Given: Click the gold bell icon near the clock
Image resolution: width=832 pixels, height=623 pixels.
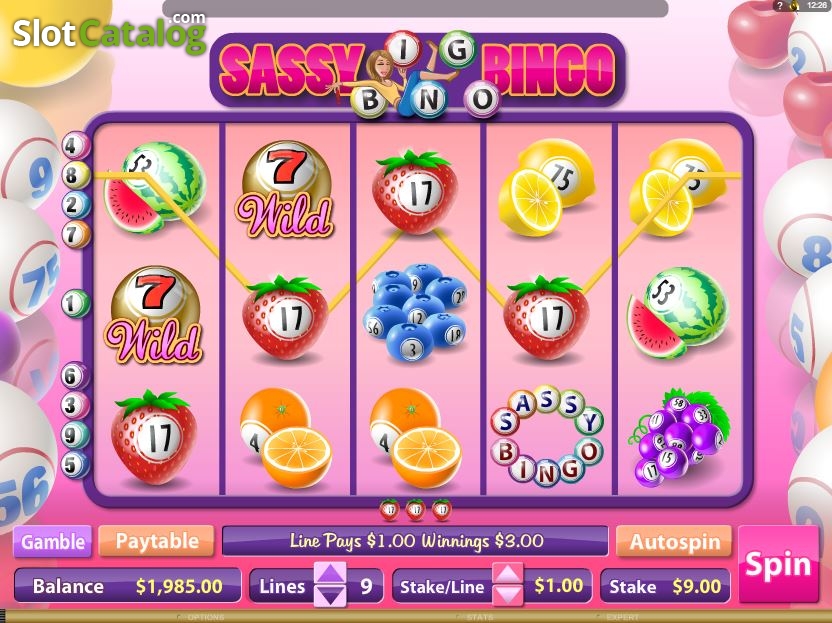Looking at the screenshot, I should point(794,5).
